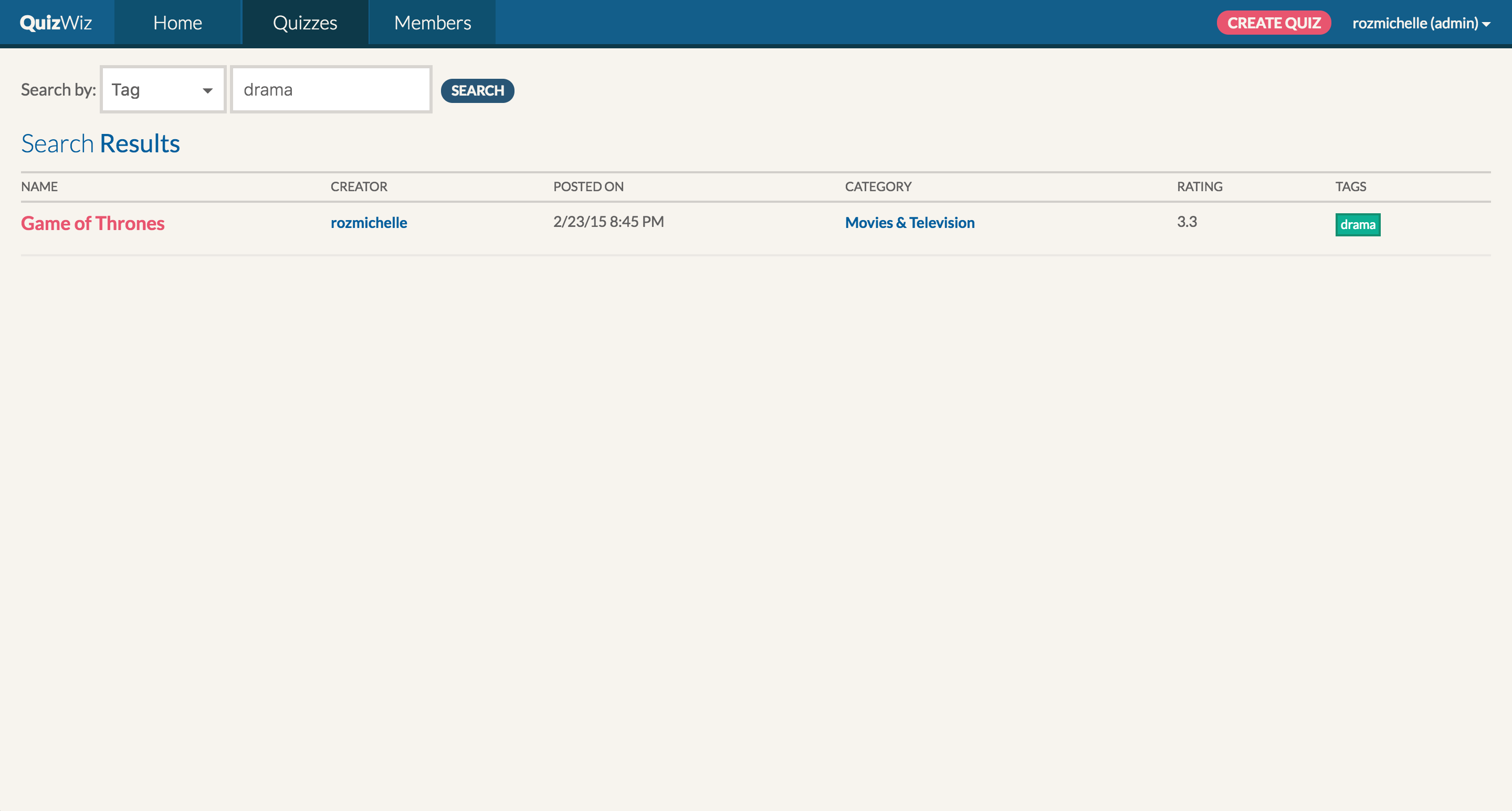This screenshot has width=1512, height=811.
Task: Click the CREATOR column header
Action: pyautogui.click(x=359, y=187)
